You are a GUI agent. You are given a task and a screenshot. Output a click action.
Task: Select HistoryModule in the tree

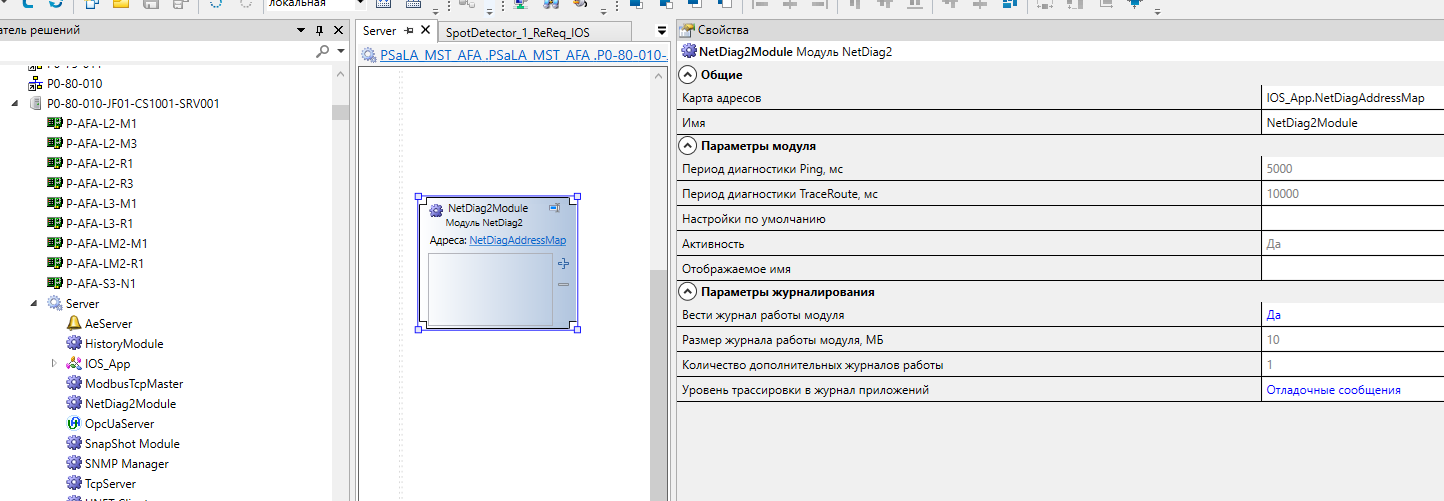[x=124, y=343]
